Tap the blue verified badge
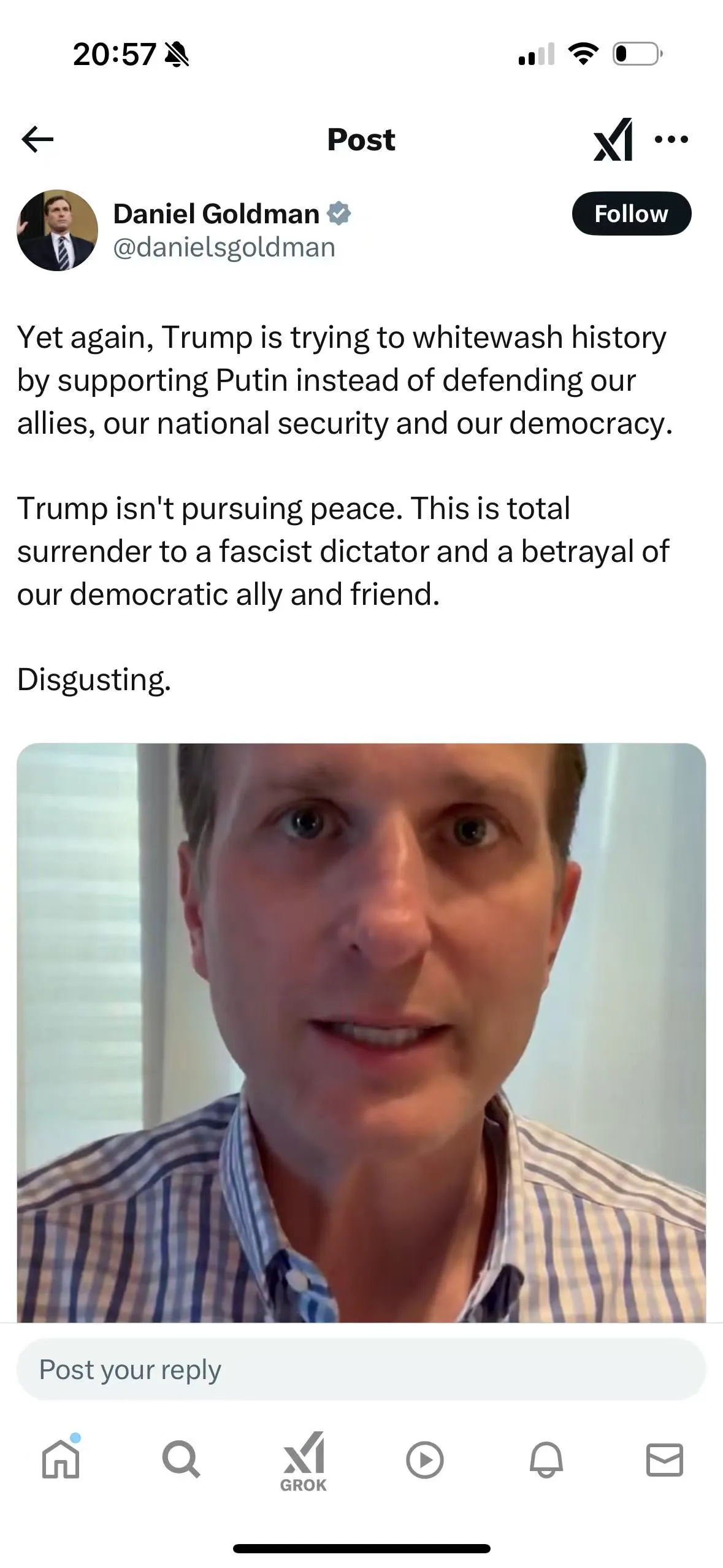This screenshot has width=723, height=1568. pos(339,213)
